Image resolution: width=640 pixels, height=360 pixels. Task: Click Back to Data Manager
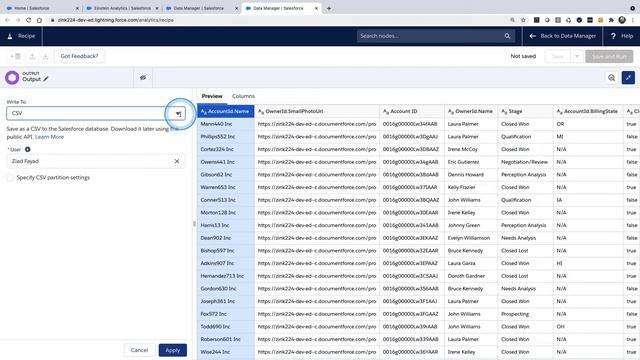[562, 36]
